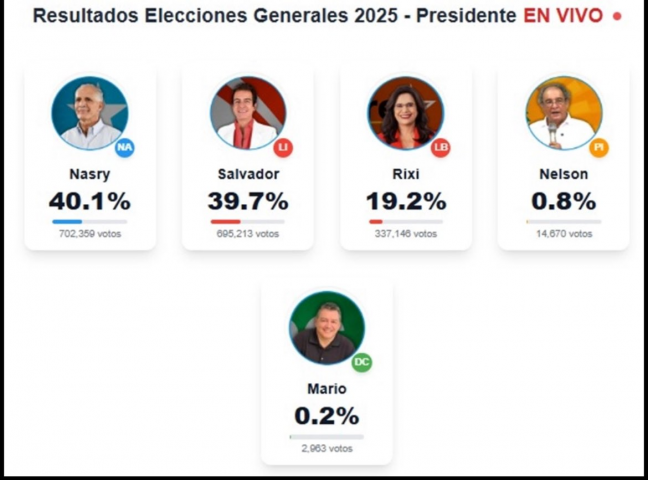Click Salvador's red vote progress bar

pos(226,221)
